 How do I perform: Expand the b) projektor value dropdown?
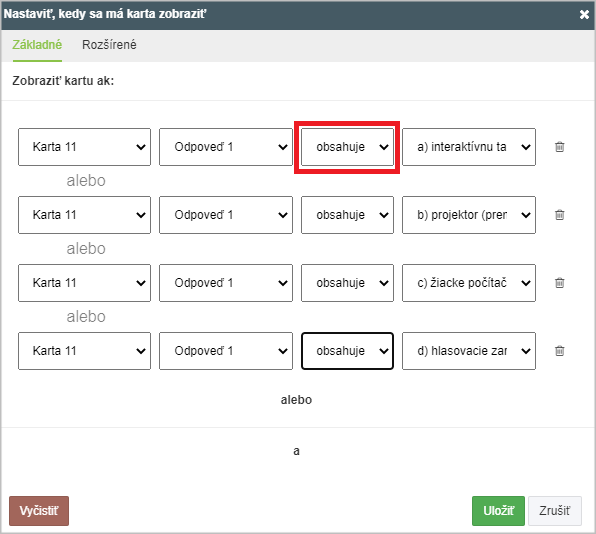[x=469, y=215]
